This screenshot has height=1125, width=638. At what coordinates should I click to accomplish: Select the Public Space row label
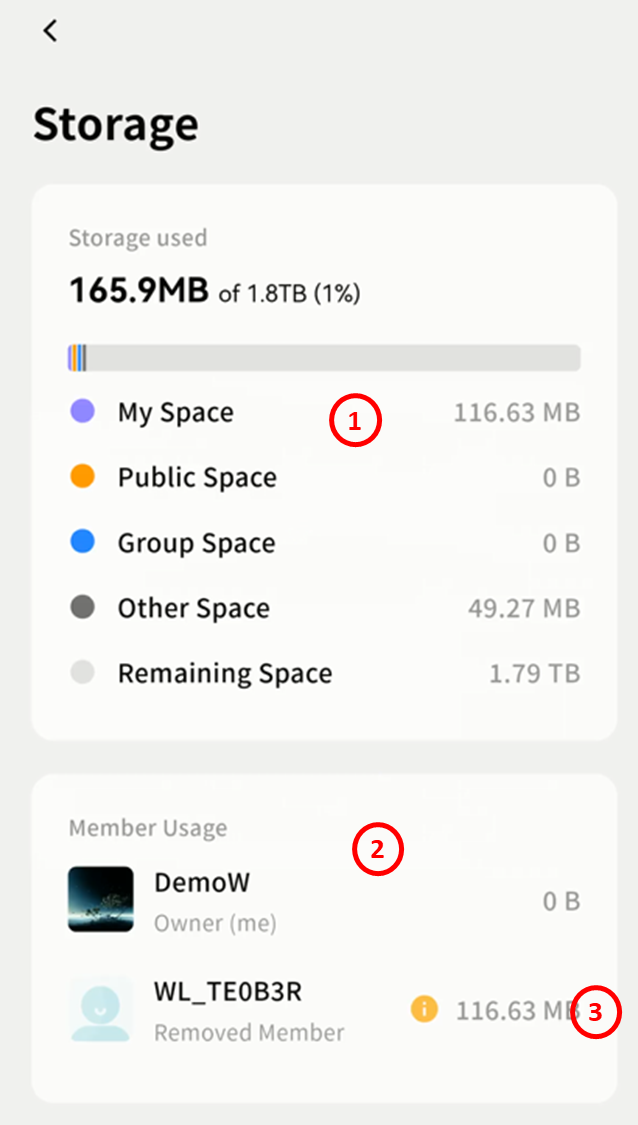click(197, 478)
